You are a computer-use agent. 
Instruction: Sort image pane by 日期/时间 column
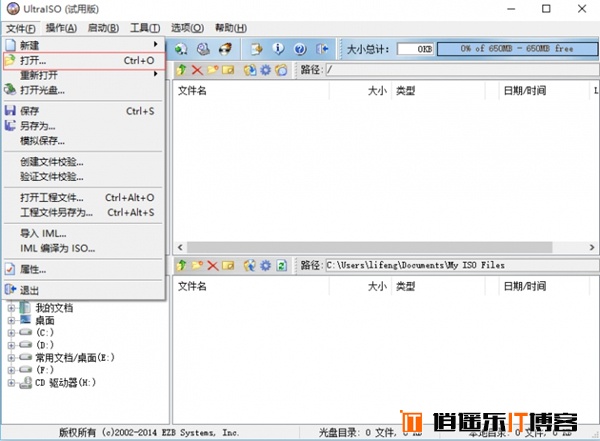[x=544, y=91]
